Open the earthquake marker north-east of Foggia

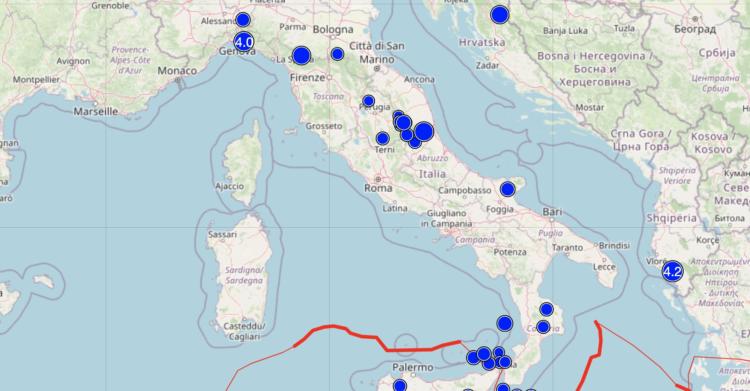(x=507, y=190)
